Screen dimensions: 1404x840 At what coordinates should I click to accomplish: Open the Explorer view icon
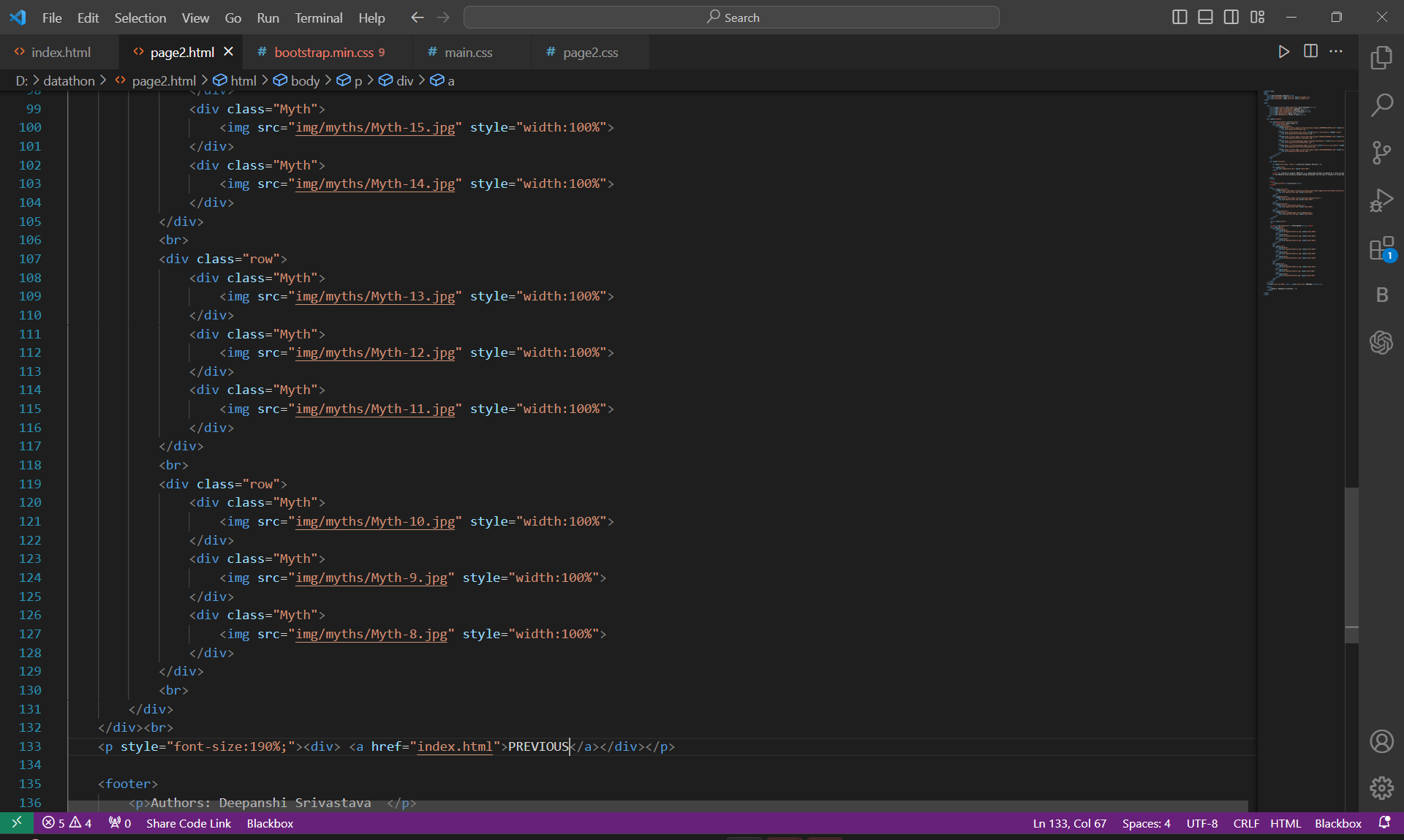pyautogui.click(x=1381, y=58)
